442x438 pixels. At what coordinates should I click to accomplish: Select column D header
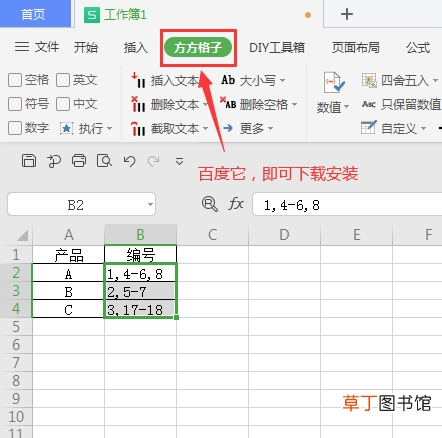pos(284,235)
